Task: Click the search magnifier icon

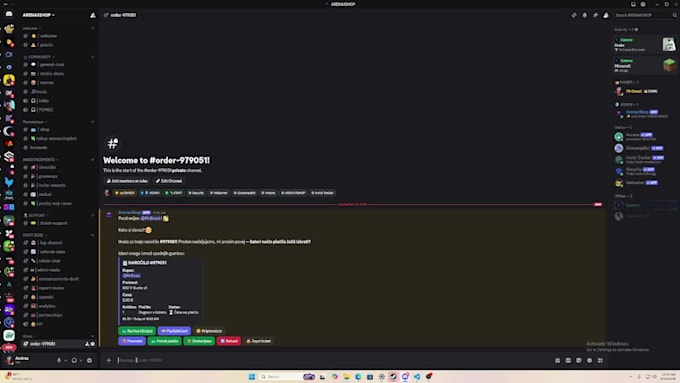Action: [x=674, y=15]
